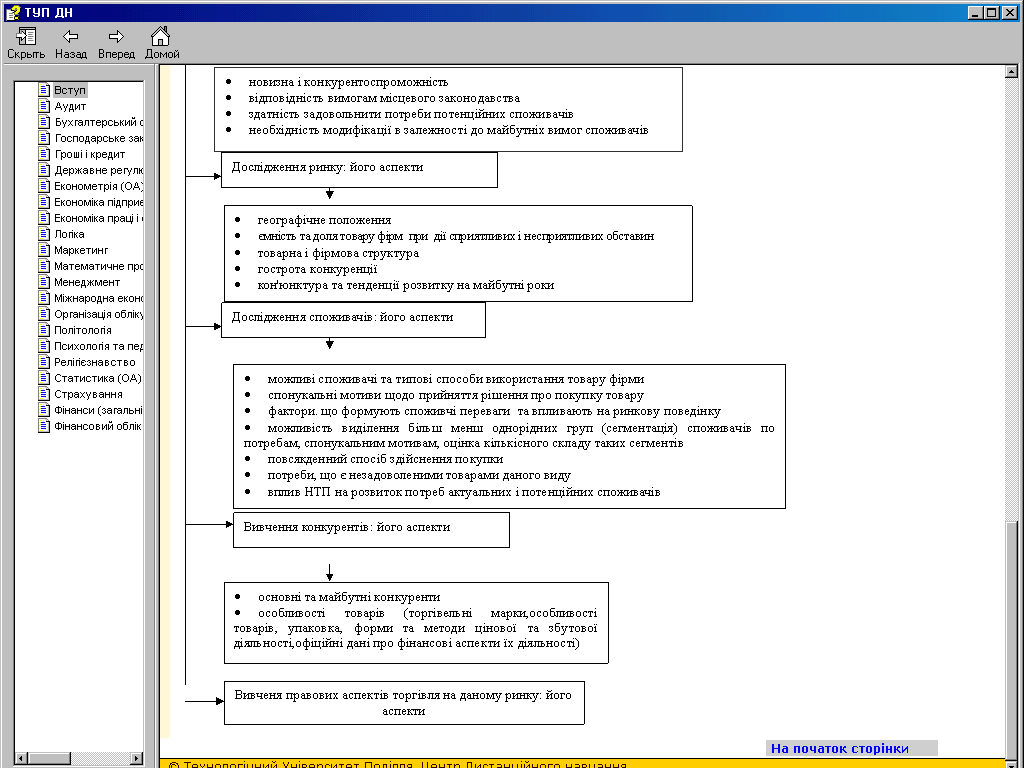The width and height of the screenshot is (1024, 768).
Task: Go back with the Назад arrow
Action: click(71, 37)
